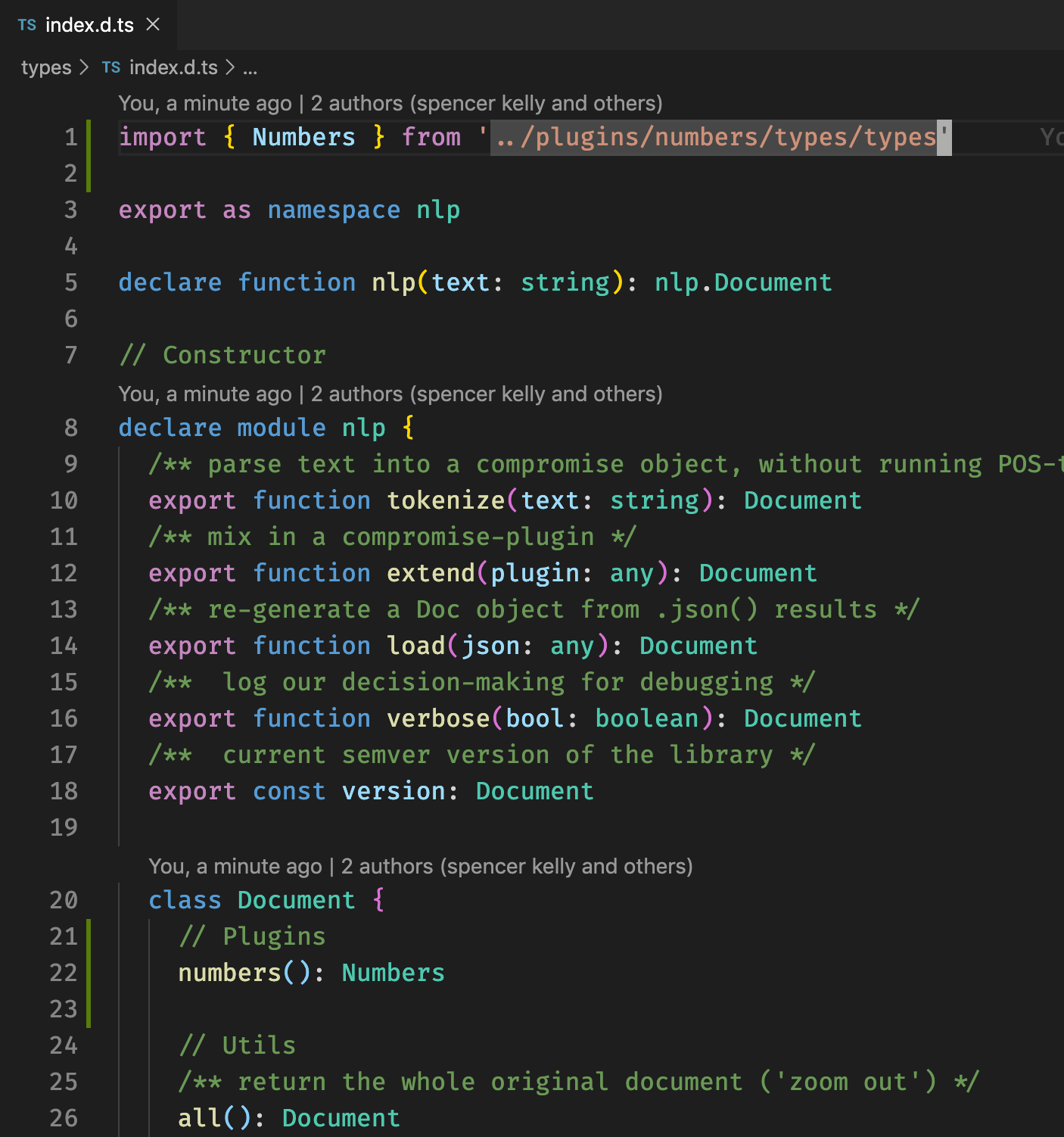Click the 'log our decision-making' comment on line 15
Image resolution: width=1064 pixels, height=1137 pixels.
point(482,682)
